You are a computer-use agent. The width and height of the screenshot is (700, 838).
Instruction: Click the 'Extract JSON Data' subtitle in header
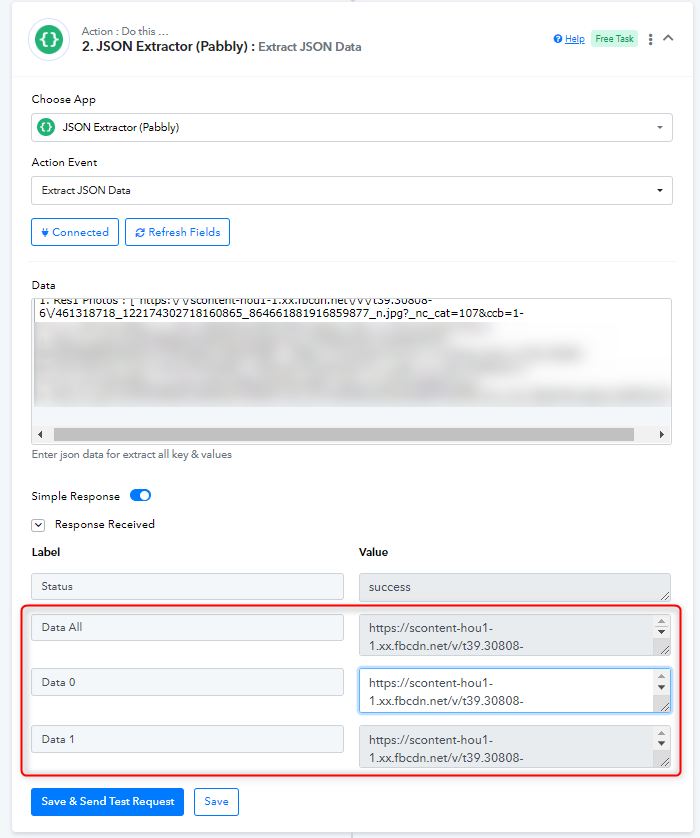click(310, 47)
